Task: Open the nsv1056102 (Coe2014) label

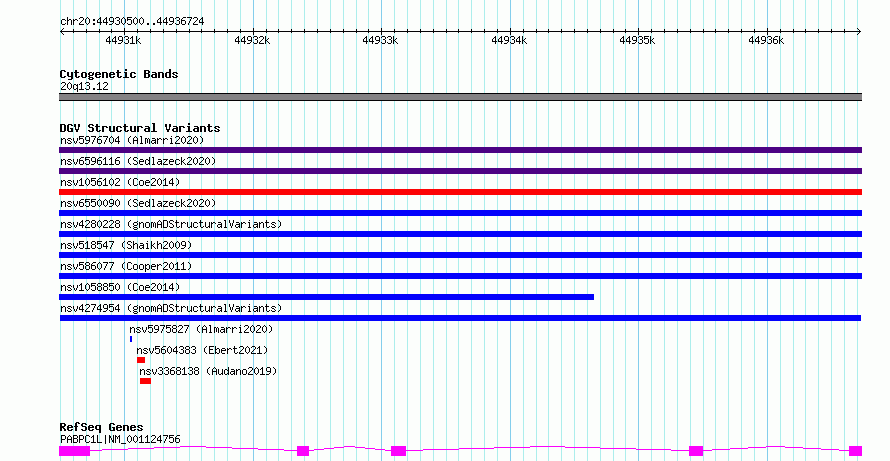Action: click(x=120, y=182)
